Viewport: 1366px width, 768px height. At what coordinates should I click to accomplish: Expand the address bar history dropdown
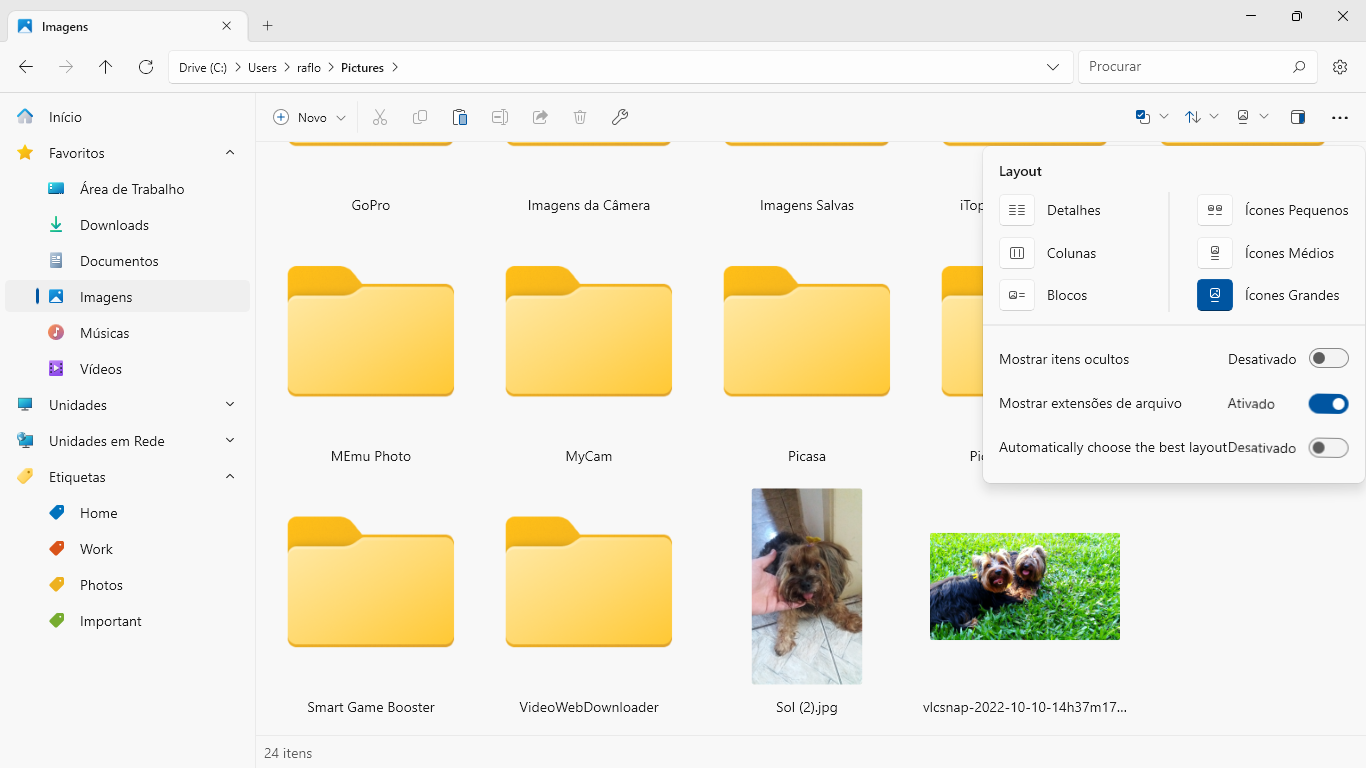click(x=1053, y=67)
